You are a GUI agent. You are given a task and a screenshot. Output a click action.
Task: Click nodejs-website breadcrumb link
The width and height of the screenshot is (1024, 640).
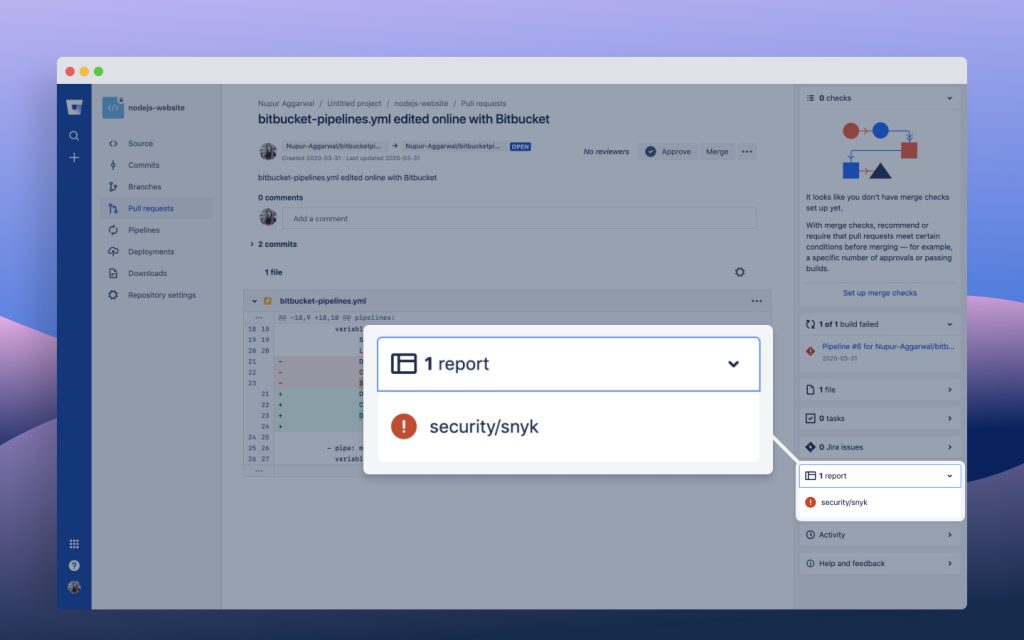(x=421, y=103)
